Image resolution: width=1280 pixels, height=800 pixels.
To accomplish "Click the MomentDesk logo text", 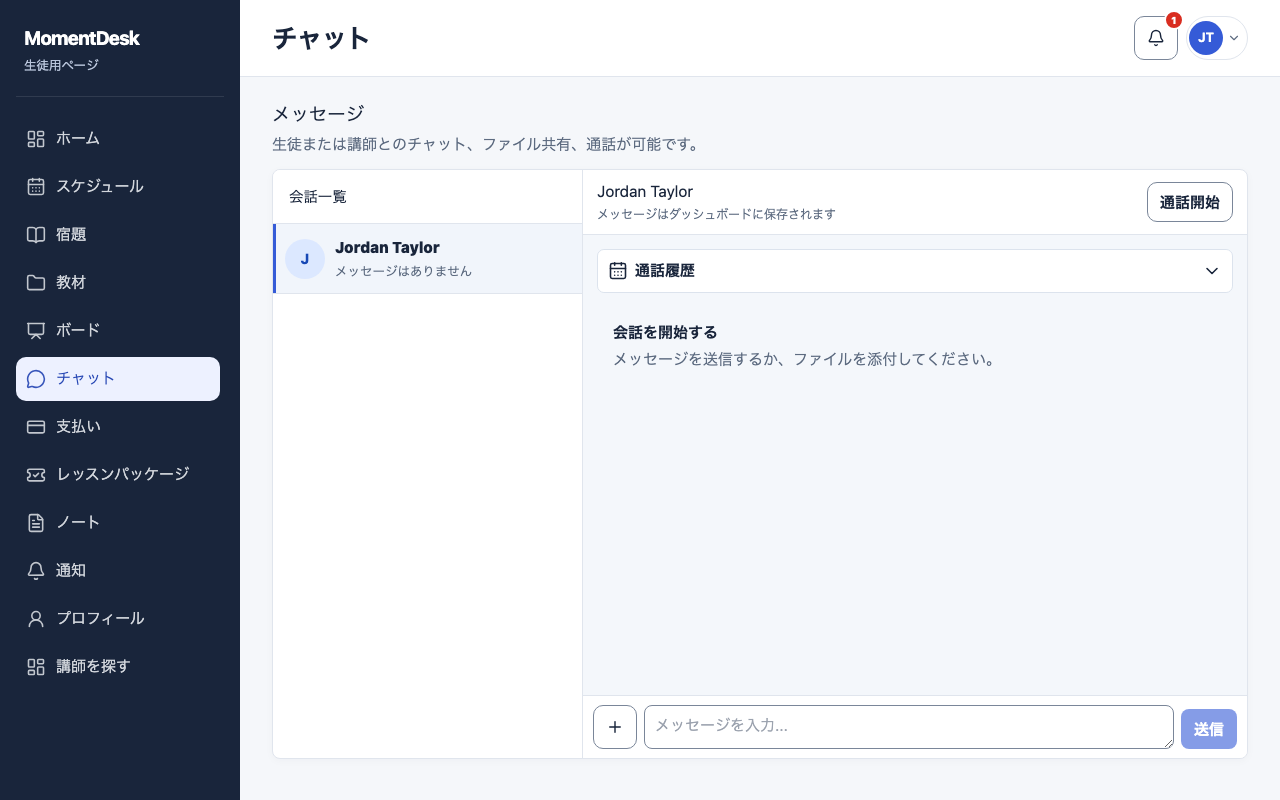I will tap(82, 39).
